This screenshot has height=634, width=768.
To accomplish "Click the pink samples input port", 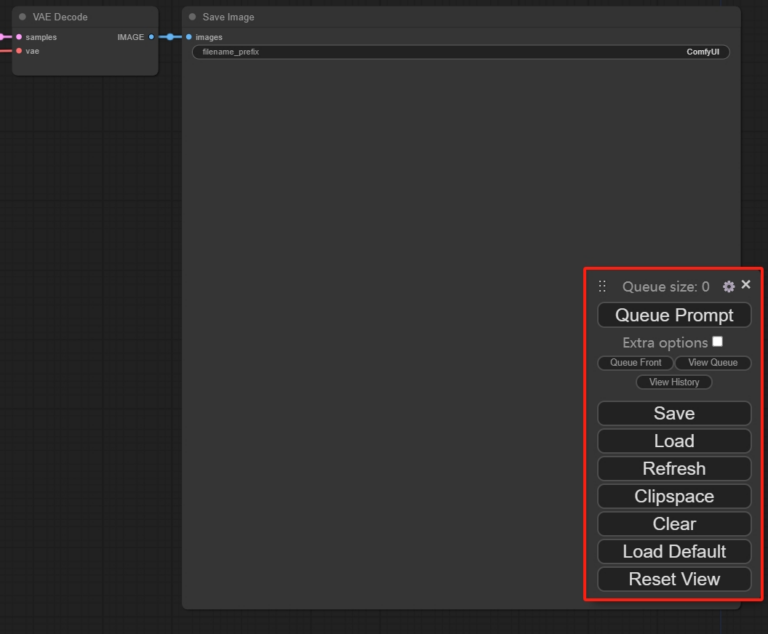I will pyautogui.click(x=19, y=37).
